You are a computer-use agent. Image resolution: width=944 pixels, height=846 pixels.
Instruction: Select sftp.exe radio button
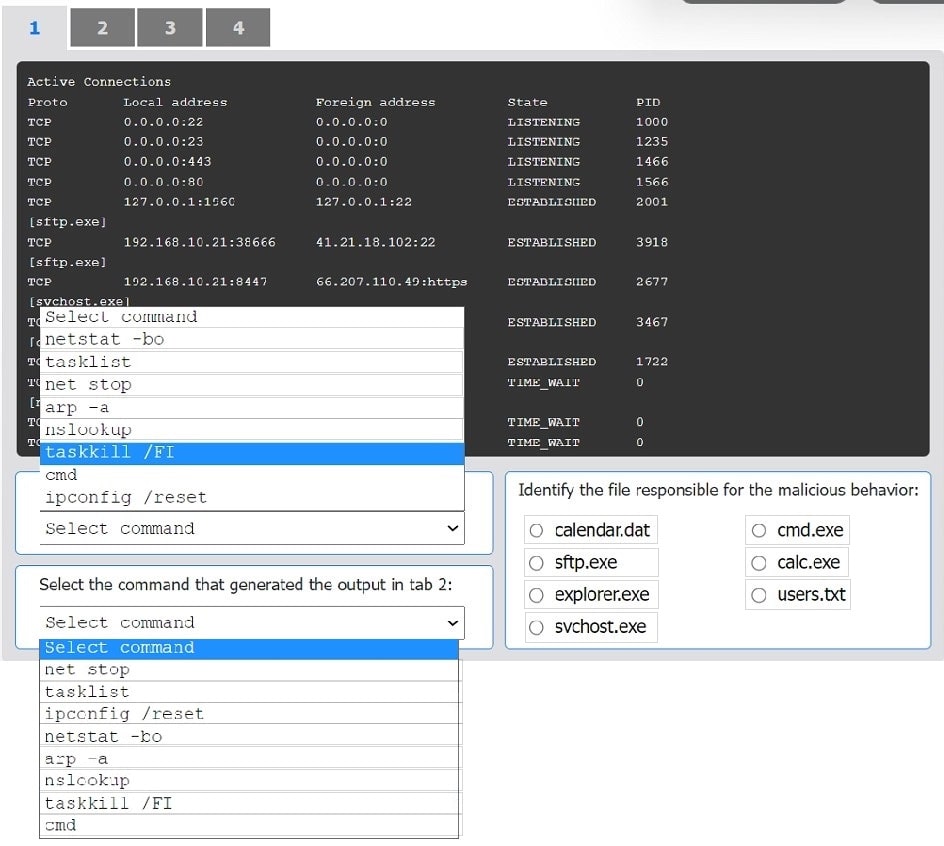pos(536,563)
